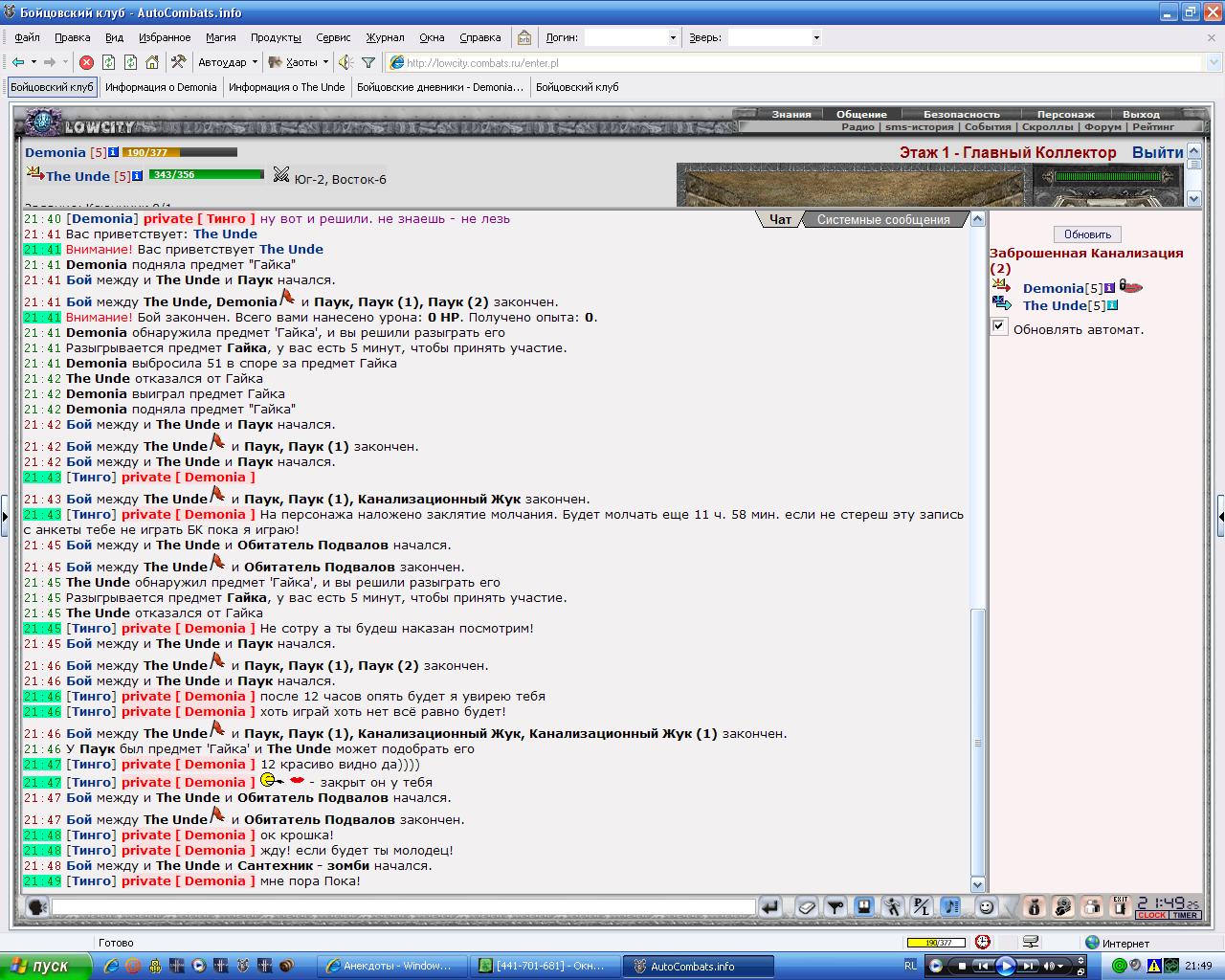Click the chat vertical scrollbar thumb

point(977,742)
